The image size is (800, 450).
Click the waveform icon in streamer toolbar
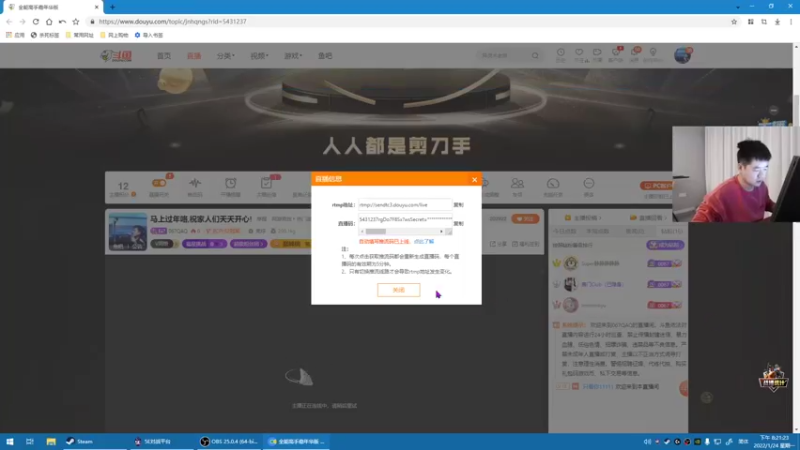(x=195, y=183)
